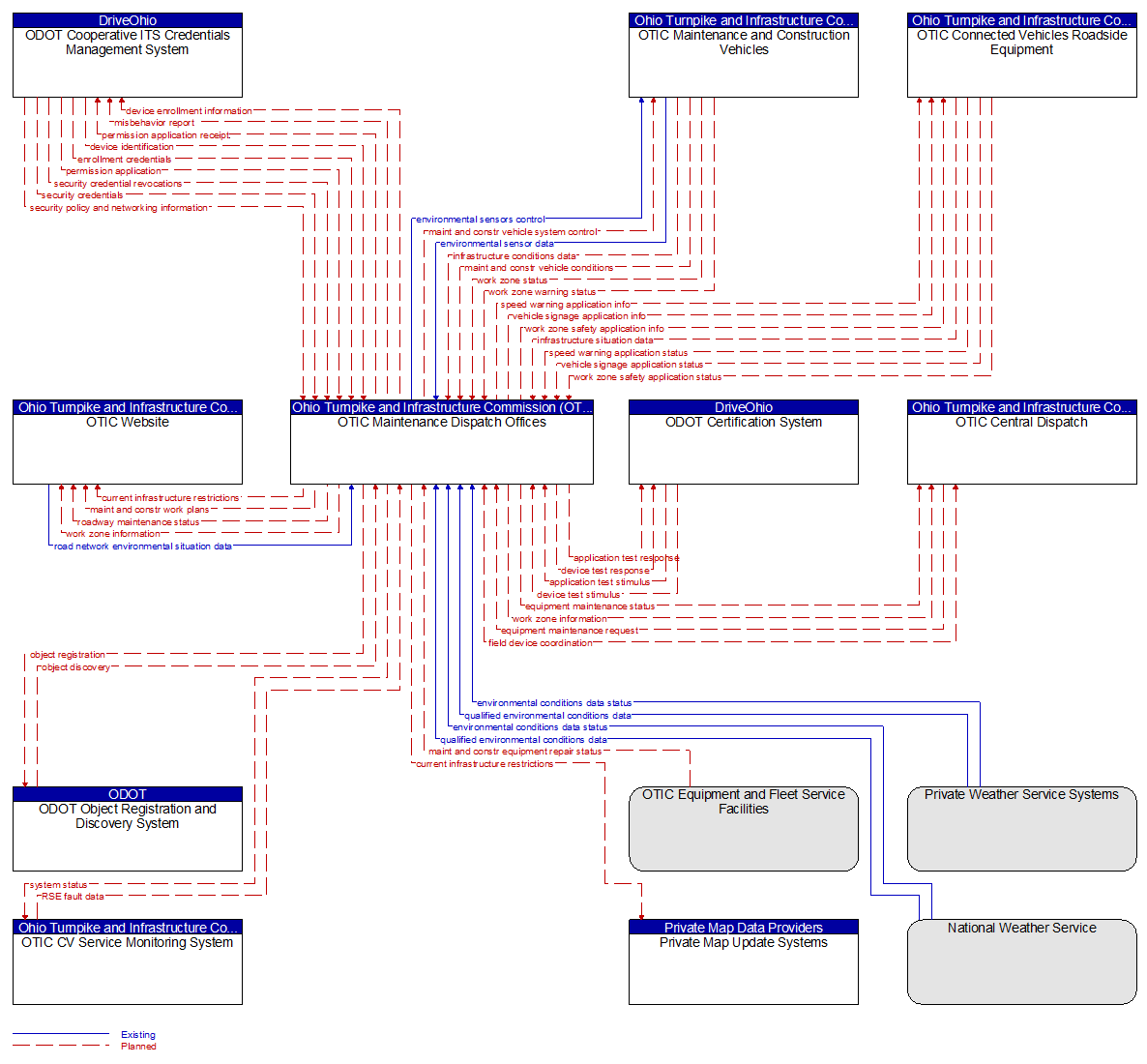Click 'work zone safety application status' label
Image resolution: width=1147 pixels, height=1064 pixels.
point(647,377)
